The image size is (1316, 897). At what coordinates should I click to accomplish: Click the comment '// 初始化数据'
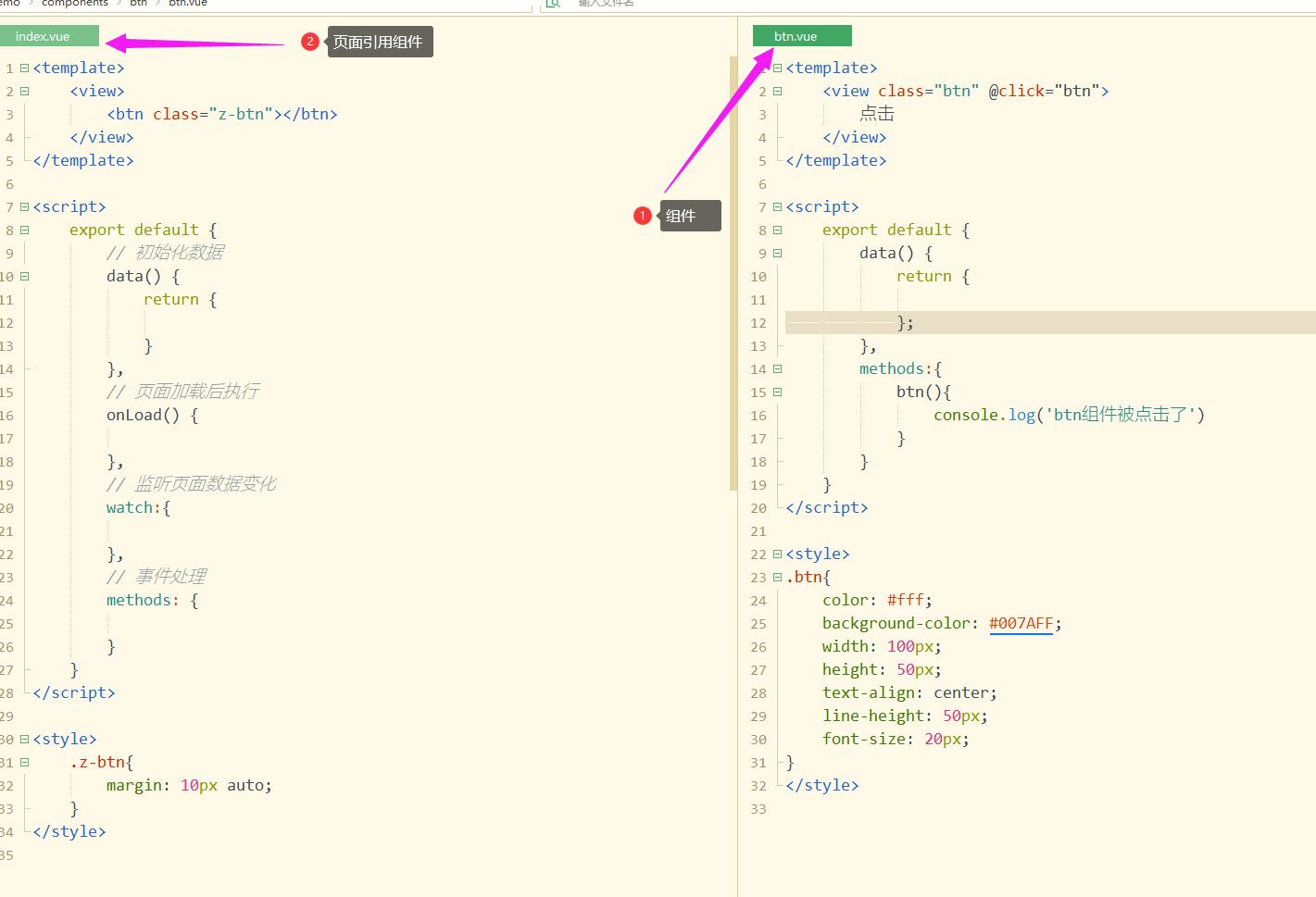coord(165,253)
